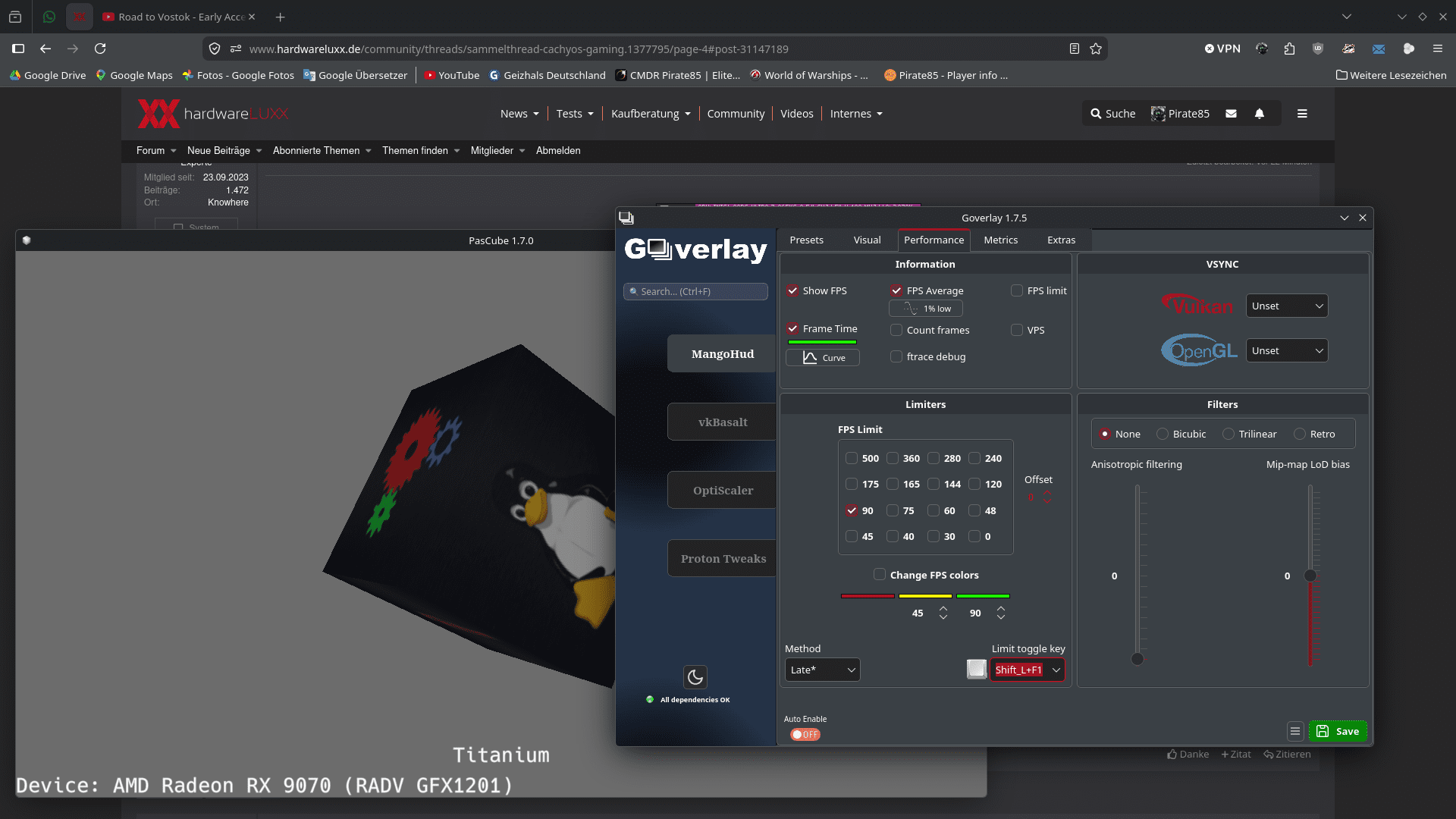Toggle dark mode moon icon in Goverlay

(695, 677)
